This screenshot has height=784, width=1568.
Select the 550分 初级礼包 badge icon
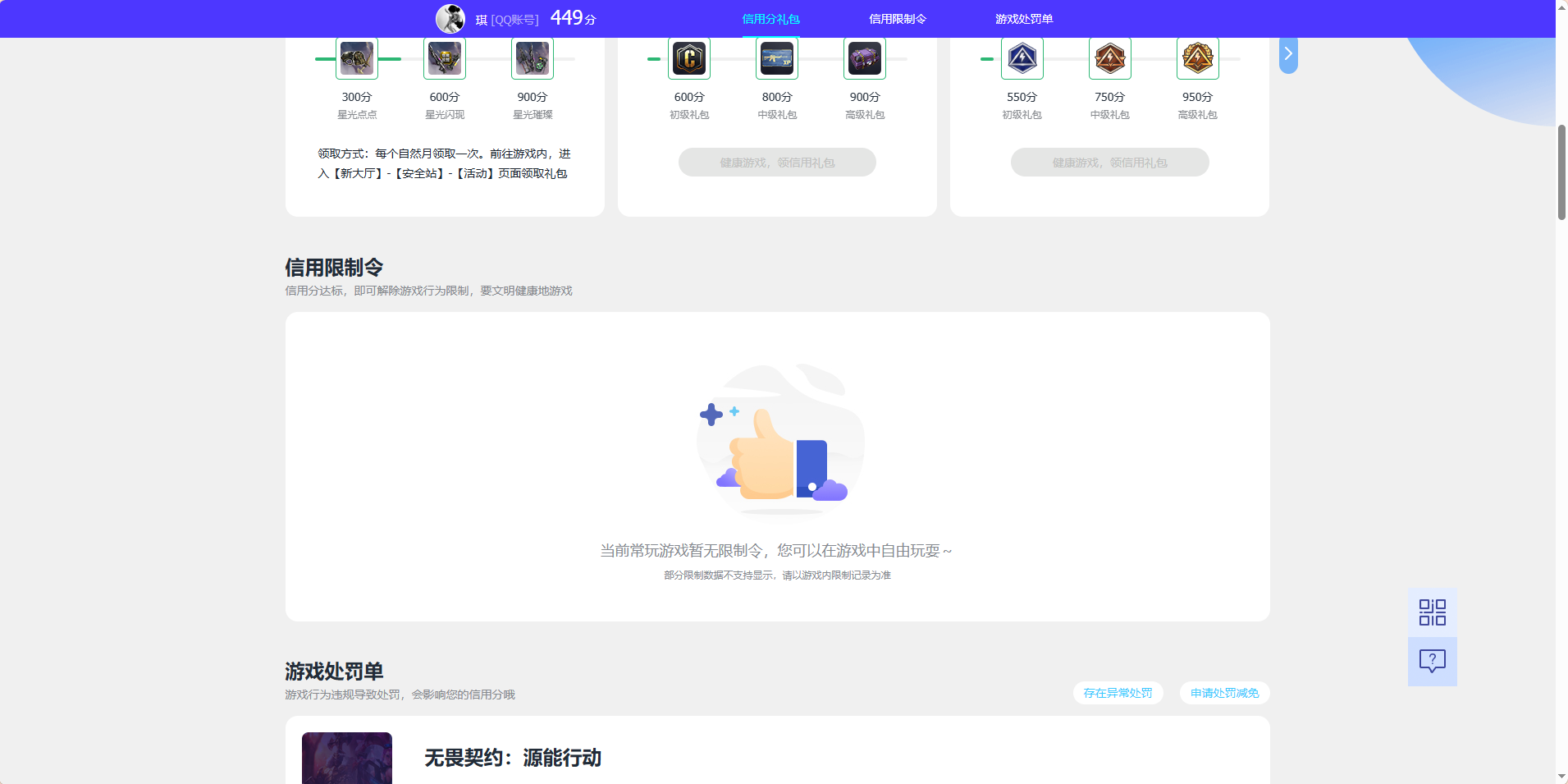1022,57
